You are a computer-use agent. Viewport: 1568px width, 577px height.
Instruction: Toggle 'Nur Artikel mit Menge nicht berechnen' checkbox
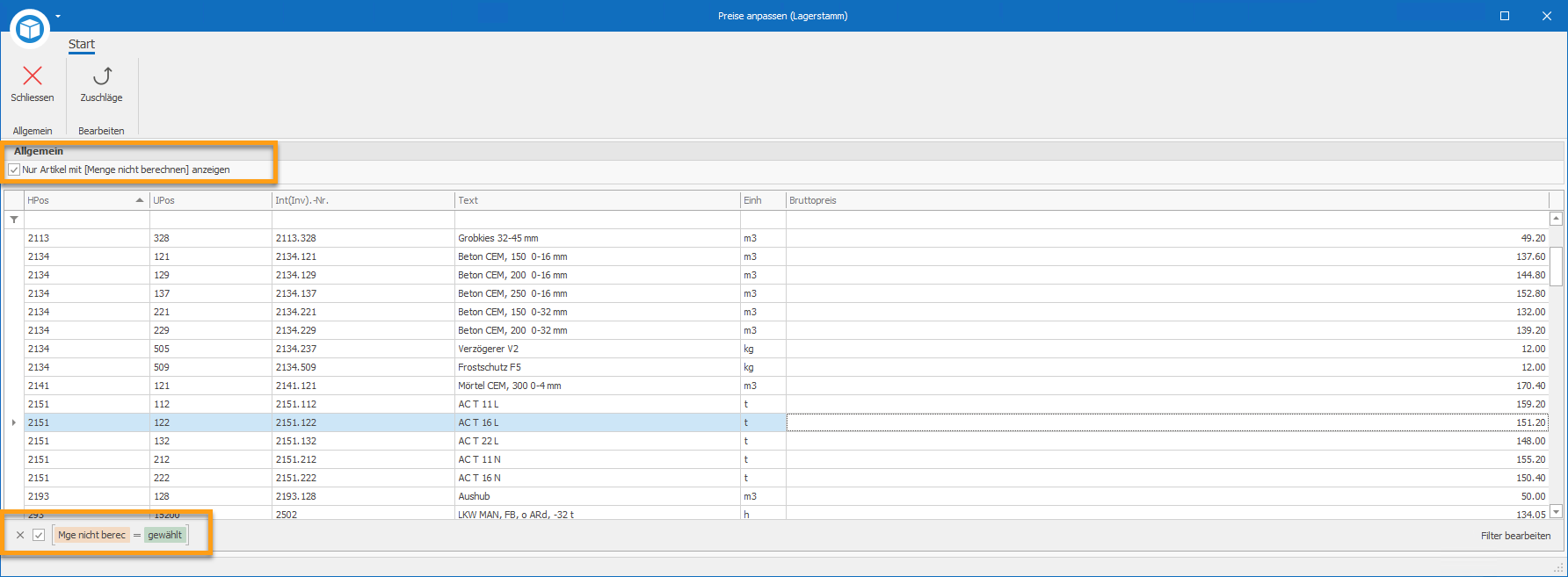(x=14, y=169)
